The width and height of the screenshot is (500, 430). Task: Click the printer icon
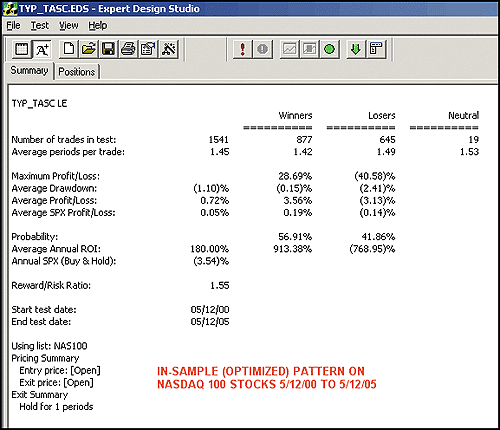coord(128,49)
